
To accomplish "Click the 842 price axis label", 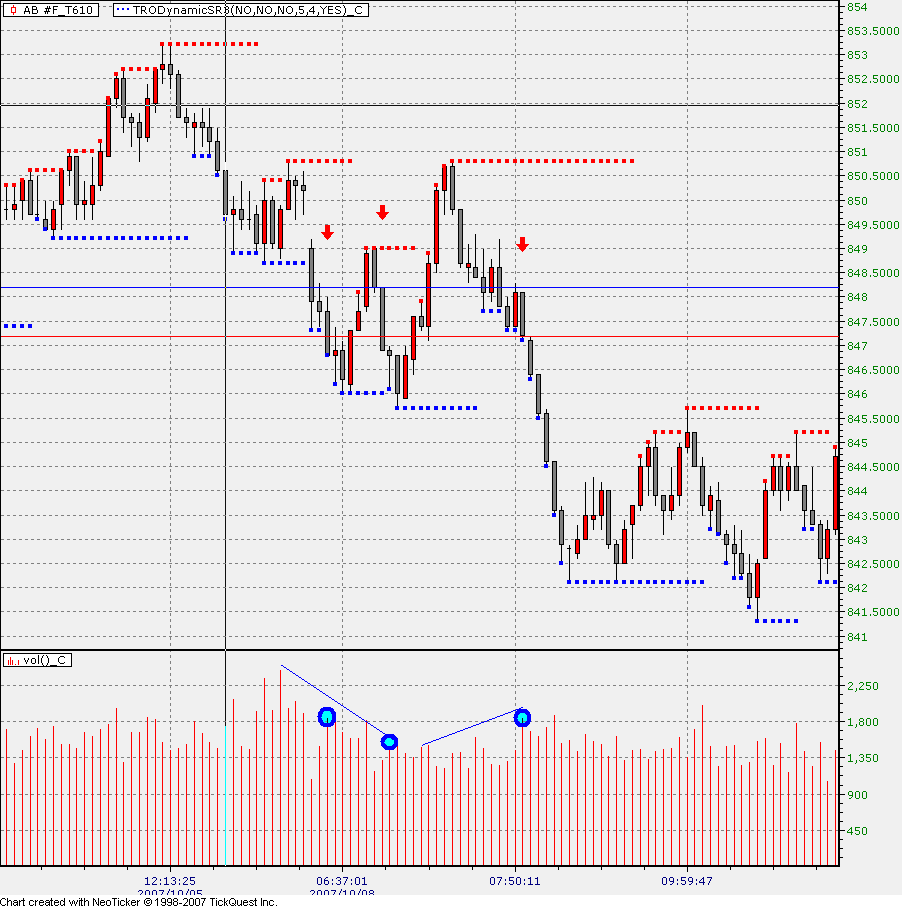I will [x=857, y=587].
